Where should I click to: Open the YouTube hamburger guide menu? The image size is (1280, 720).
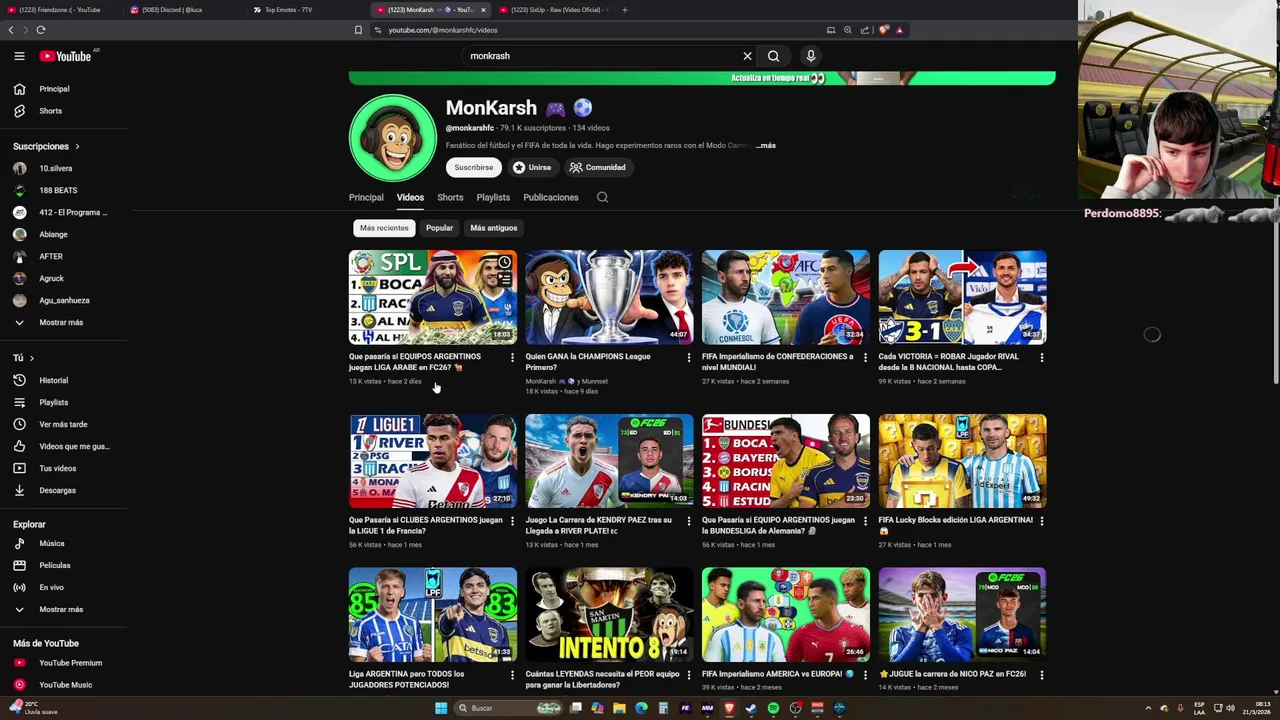tap(19, 56)
